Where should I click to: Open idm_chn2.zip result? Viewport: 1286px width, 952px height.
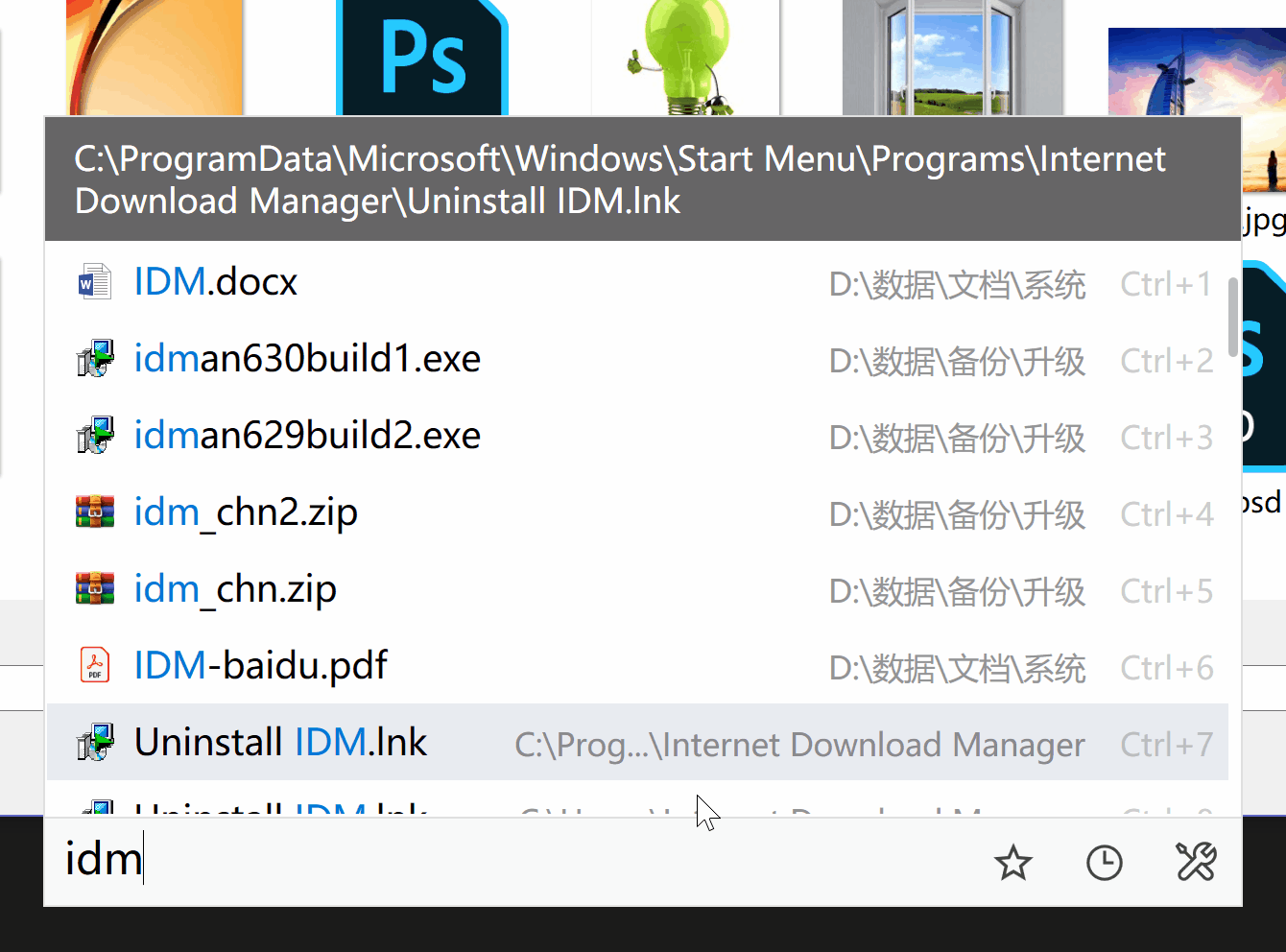(637, 512)
